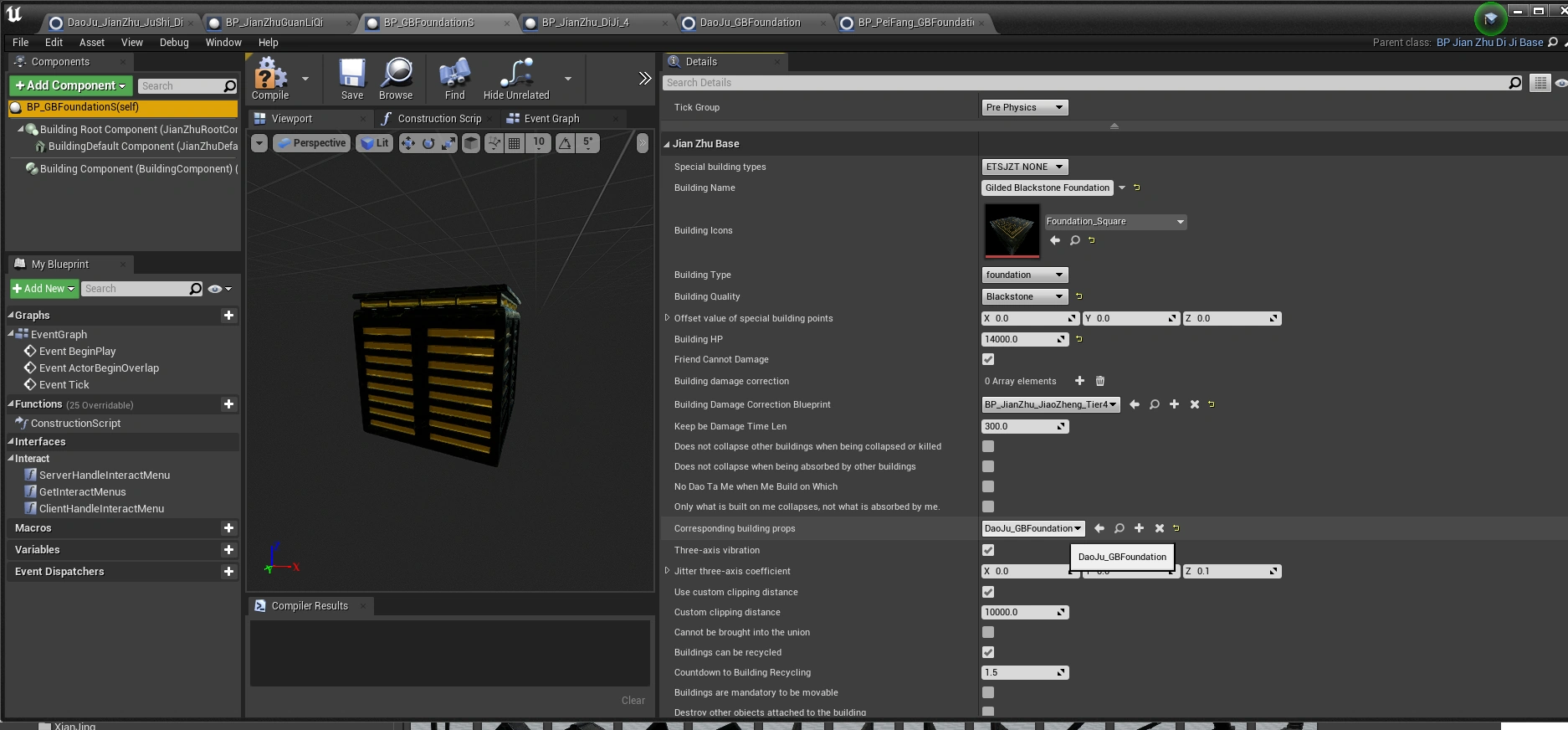Clear the Corresponding building props reference
The height and width of the screenshot is (730, 1568).
coord(1160,528)
